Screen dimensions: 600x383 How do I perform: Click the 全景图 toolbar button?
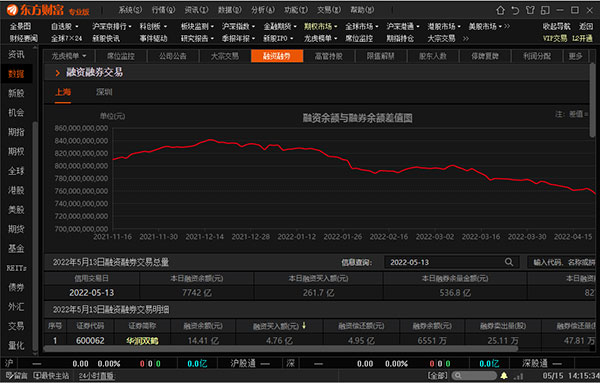click(x=20, y=26)
